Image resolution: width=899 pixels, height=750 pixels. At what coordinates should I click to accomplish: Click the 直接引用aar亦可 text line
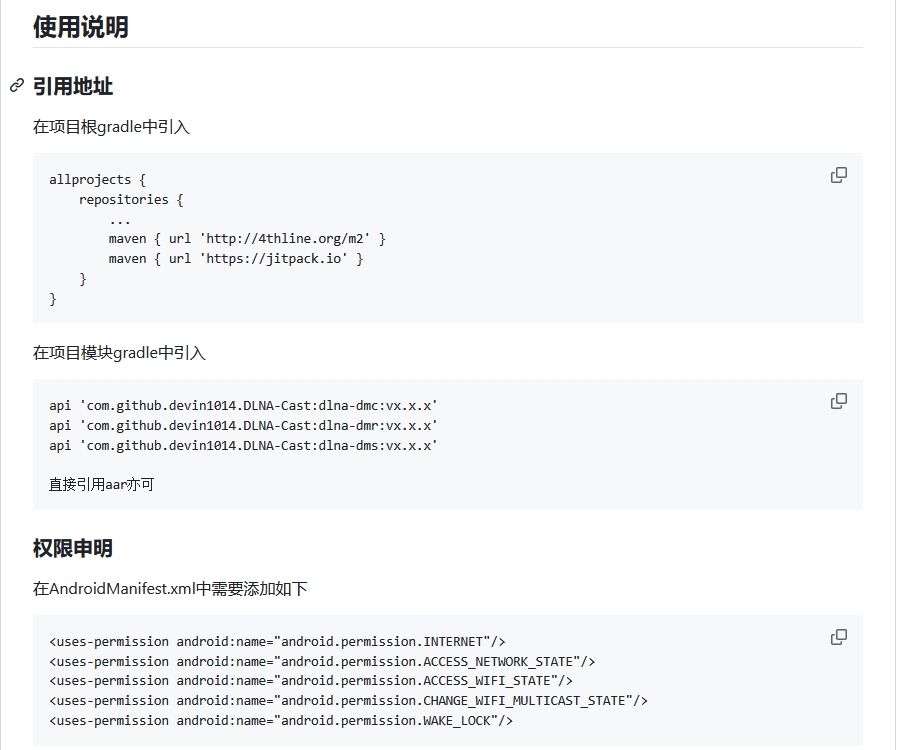pos(101,484)
